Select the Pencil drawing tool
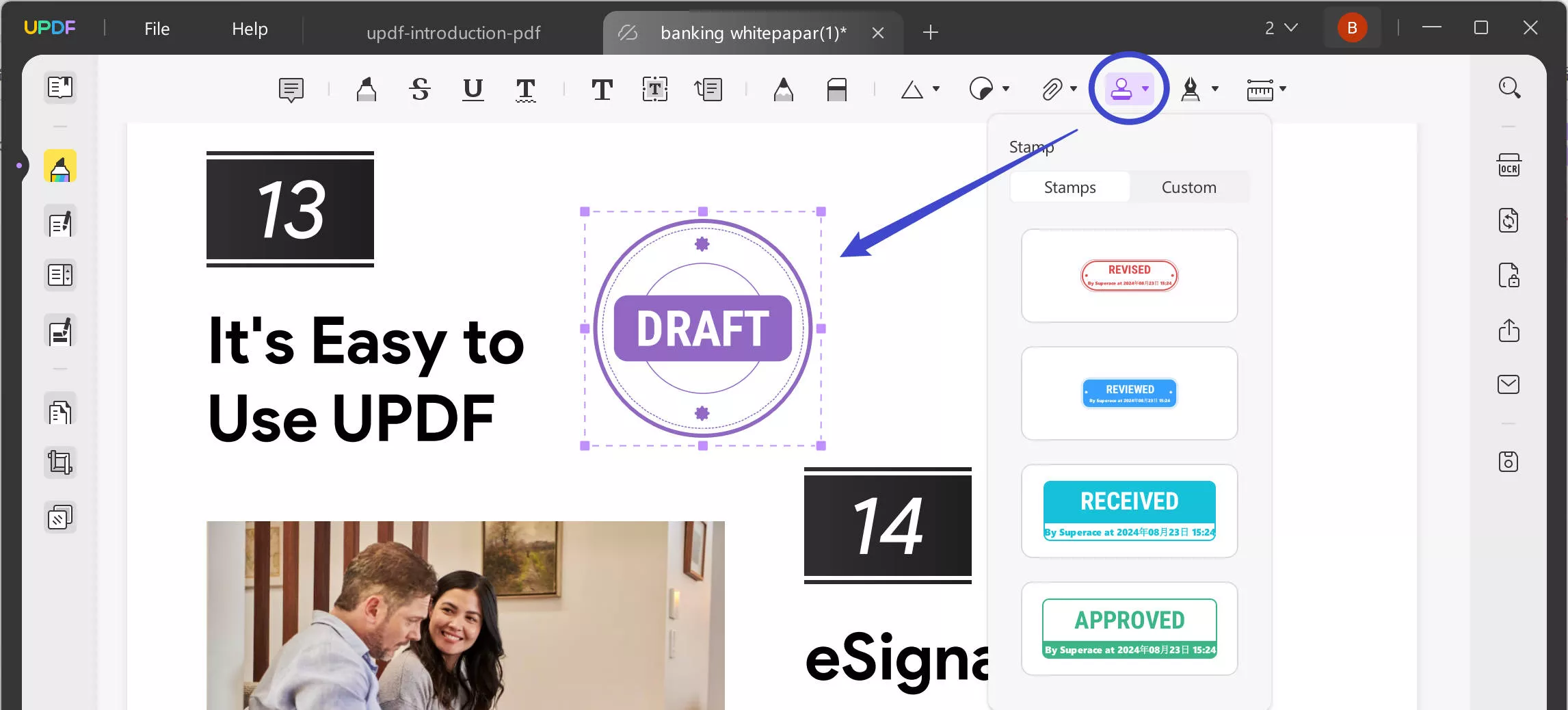The height and width of the screenshot is (710, 1568). (x=784, y=90)
